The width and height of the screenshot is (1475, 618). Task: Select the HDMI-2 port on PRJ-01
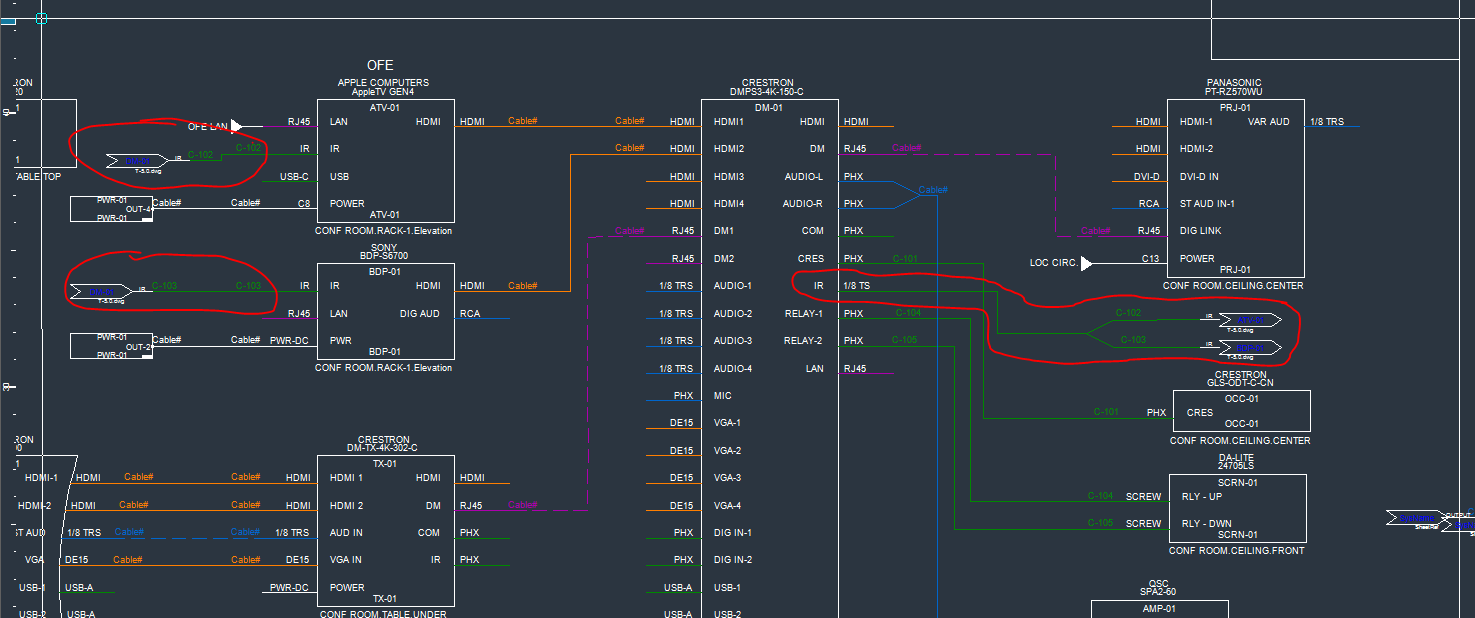coord(1197,149)
